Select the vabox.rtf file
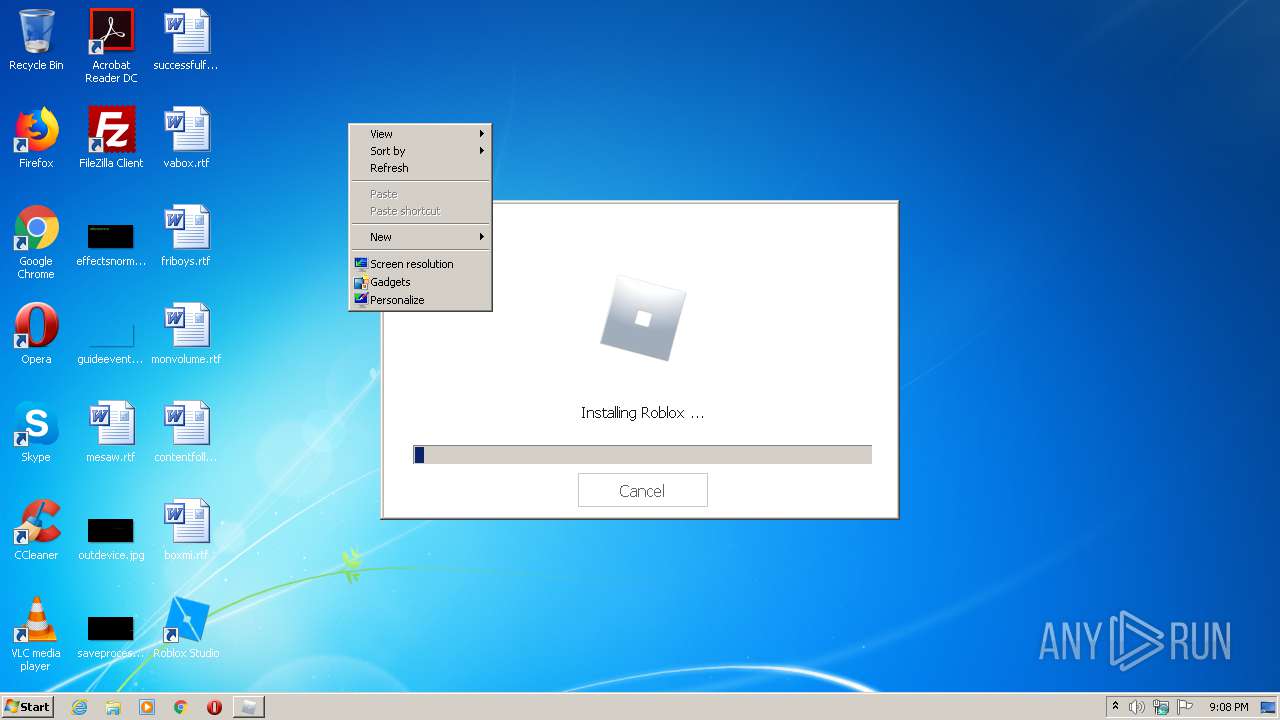1280x720 pixels. (186, 138)
